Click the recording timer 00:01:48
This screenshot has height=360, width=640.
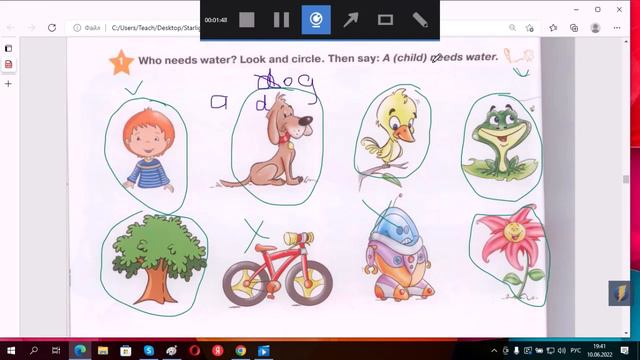(x=216, y=20)
